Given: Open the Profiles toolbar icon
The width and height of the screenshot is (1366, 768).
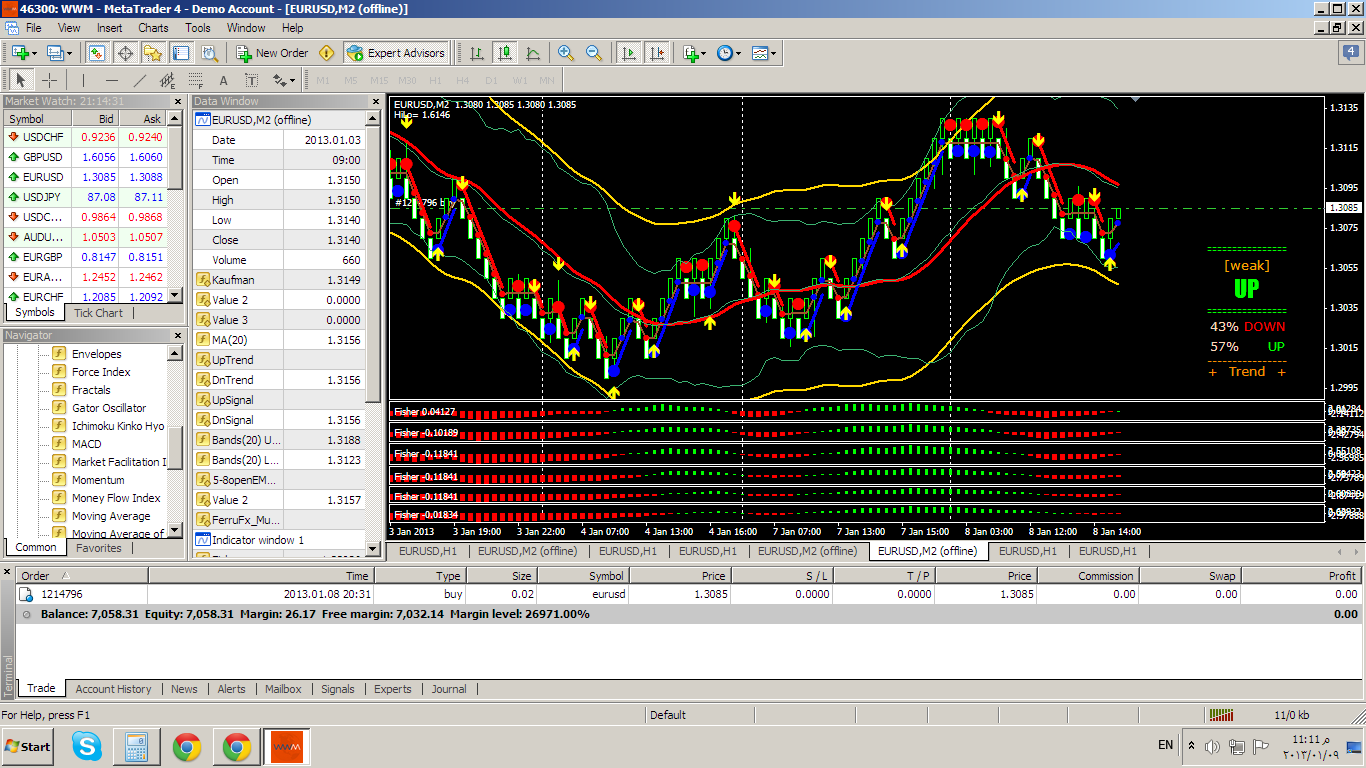Looking at the screenshot, I should pyautogui.click(x=58, y=53).
